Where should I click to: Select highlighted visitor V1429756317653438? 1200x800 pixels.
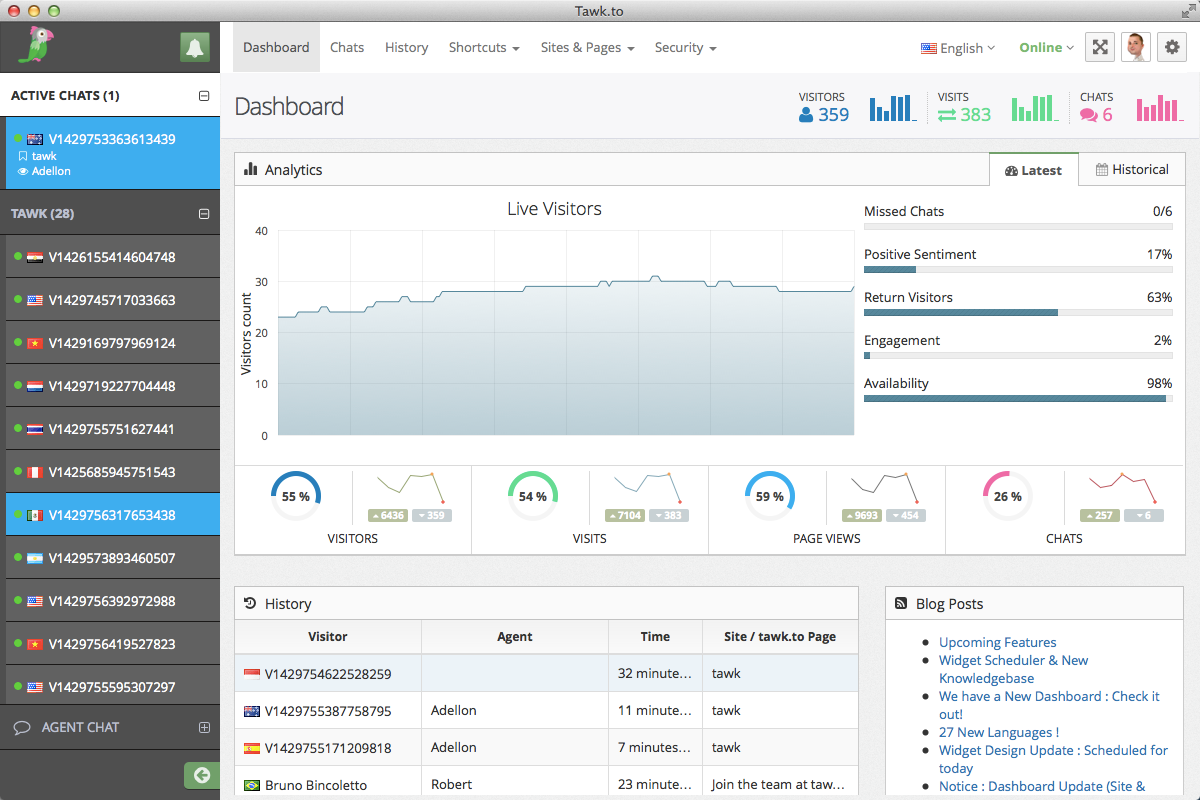pyautogui.click(x=112, y=515)
